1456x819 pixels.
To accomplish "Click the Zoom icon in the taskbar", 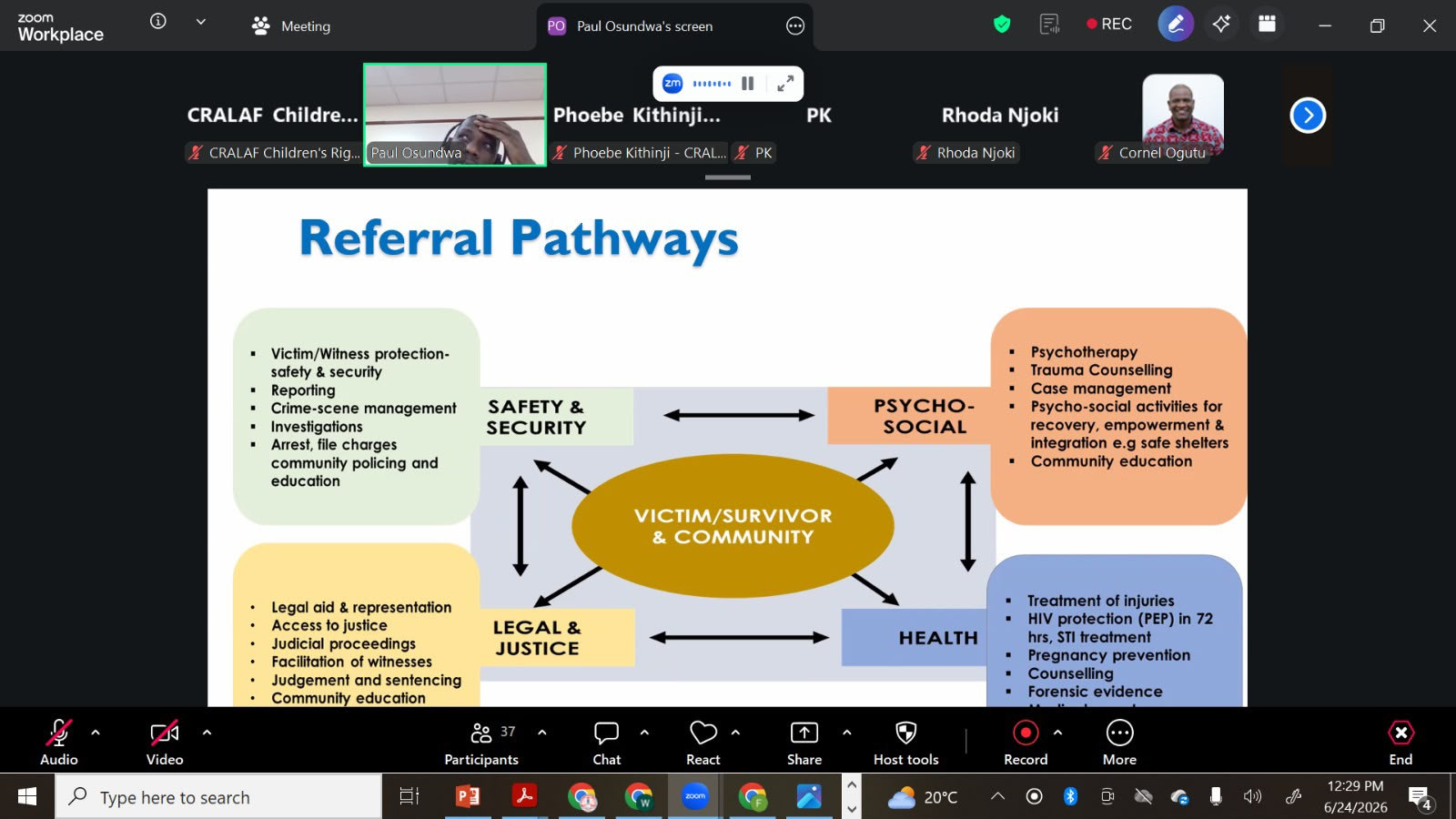I will [x=695, y=797].
